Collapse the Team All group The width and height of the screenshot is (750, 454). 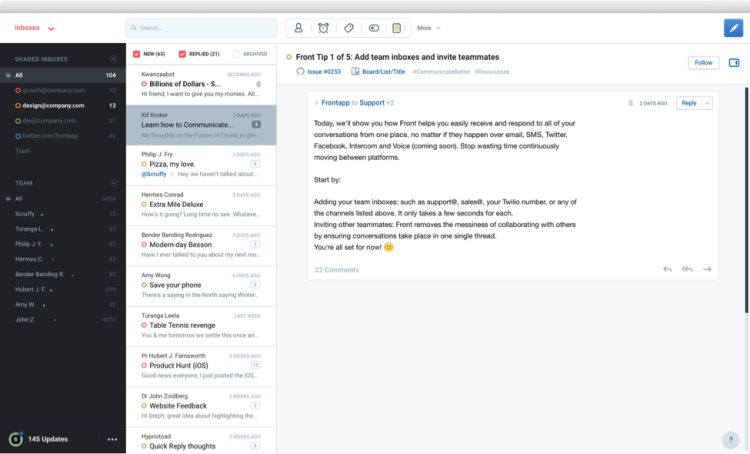(x=8, y=199)
